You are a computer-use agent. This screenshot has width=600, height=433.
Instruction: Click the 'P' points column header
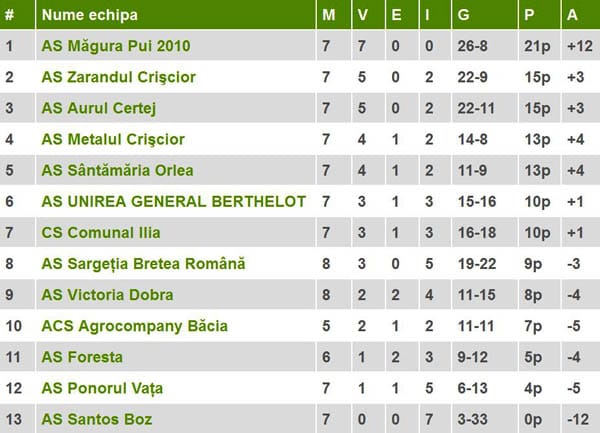point(527,15)
